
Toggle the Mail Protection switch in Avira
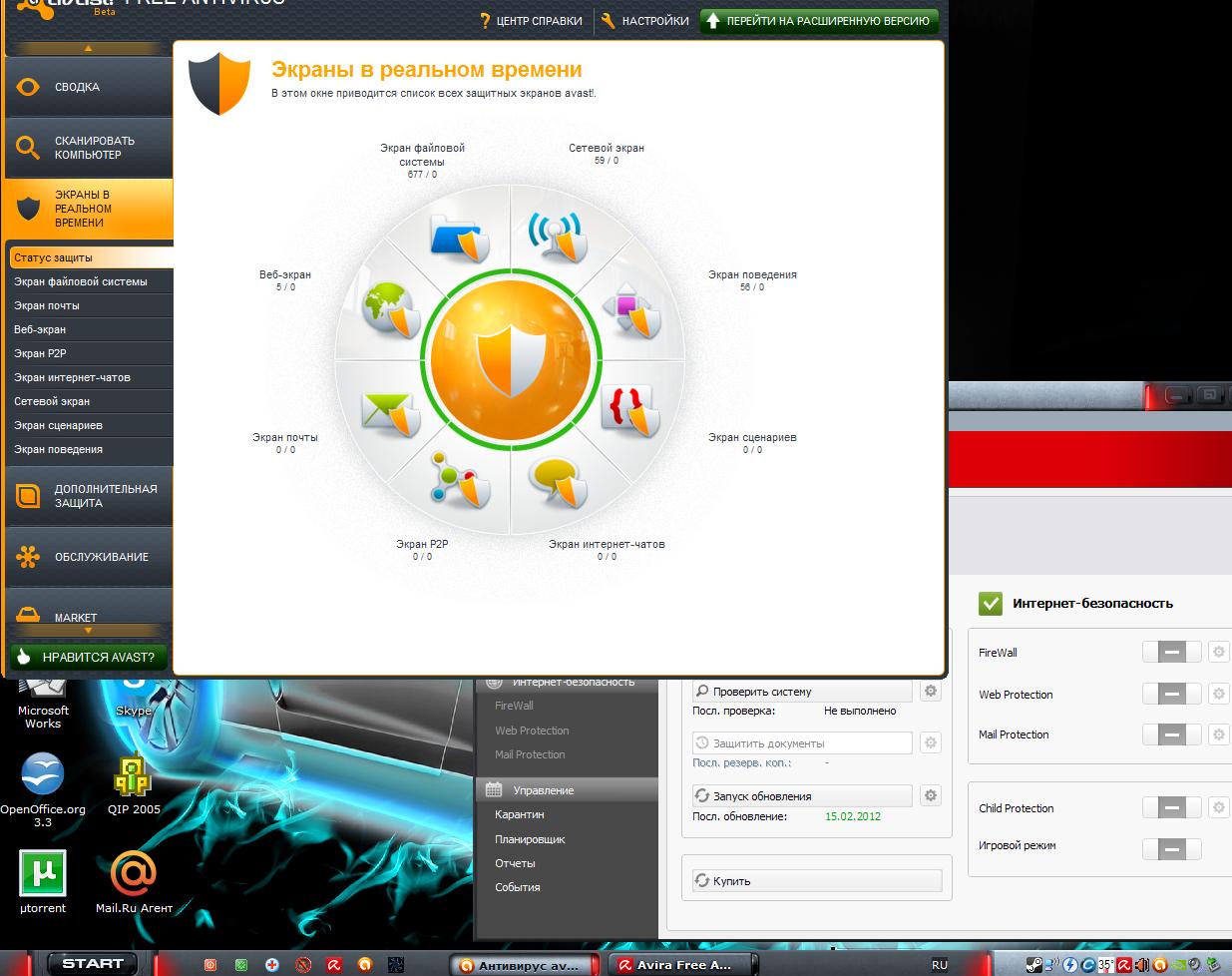coord(1171,734)
